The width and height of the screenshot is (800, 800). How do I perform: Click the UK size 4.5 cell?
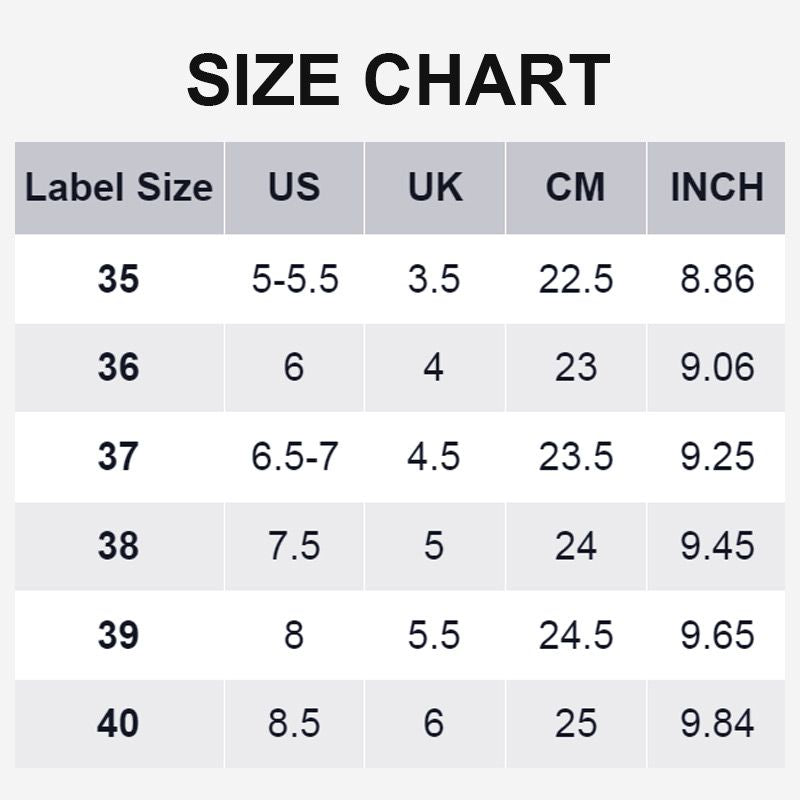click(x=434, y=457)
